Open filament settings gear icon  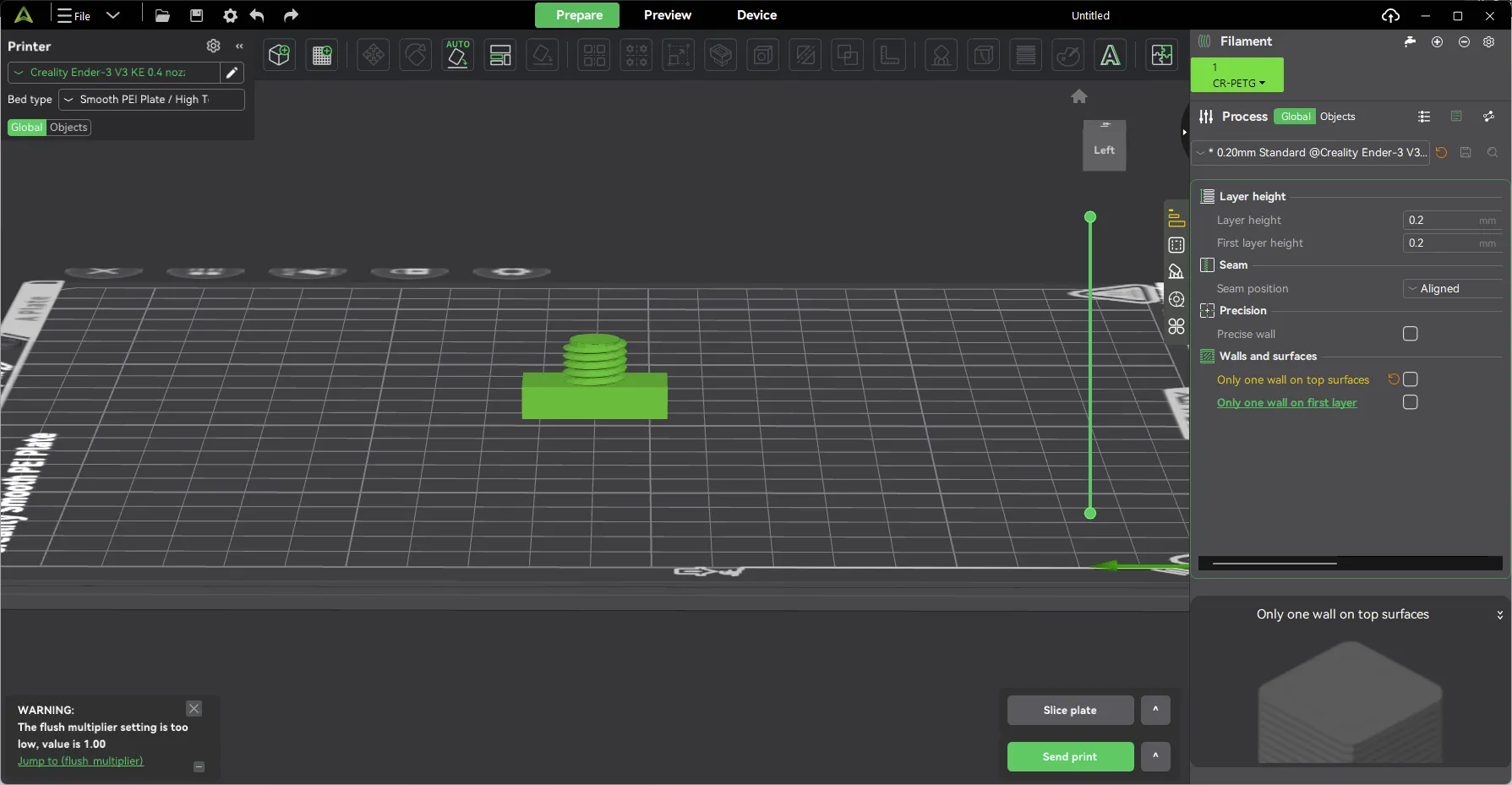pyautogui.click(x=1489, y=41)
